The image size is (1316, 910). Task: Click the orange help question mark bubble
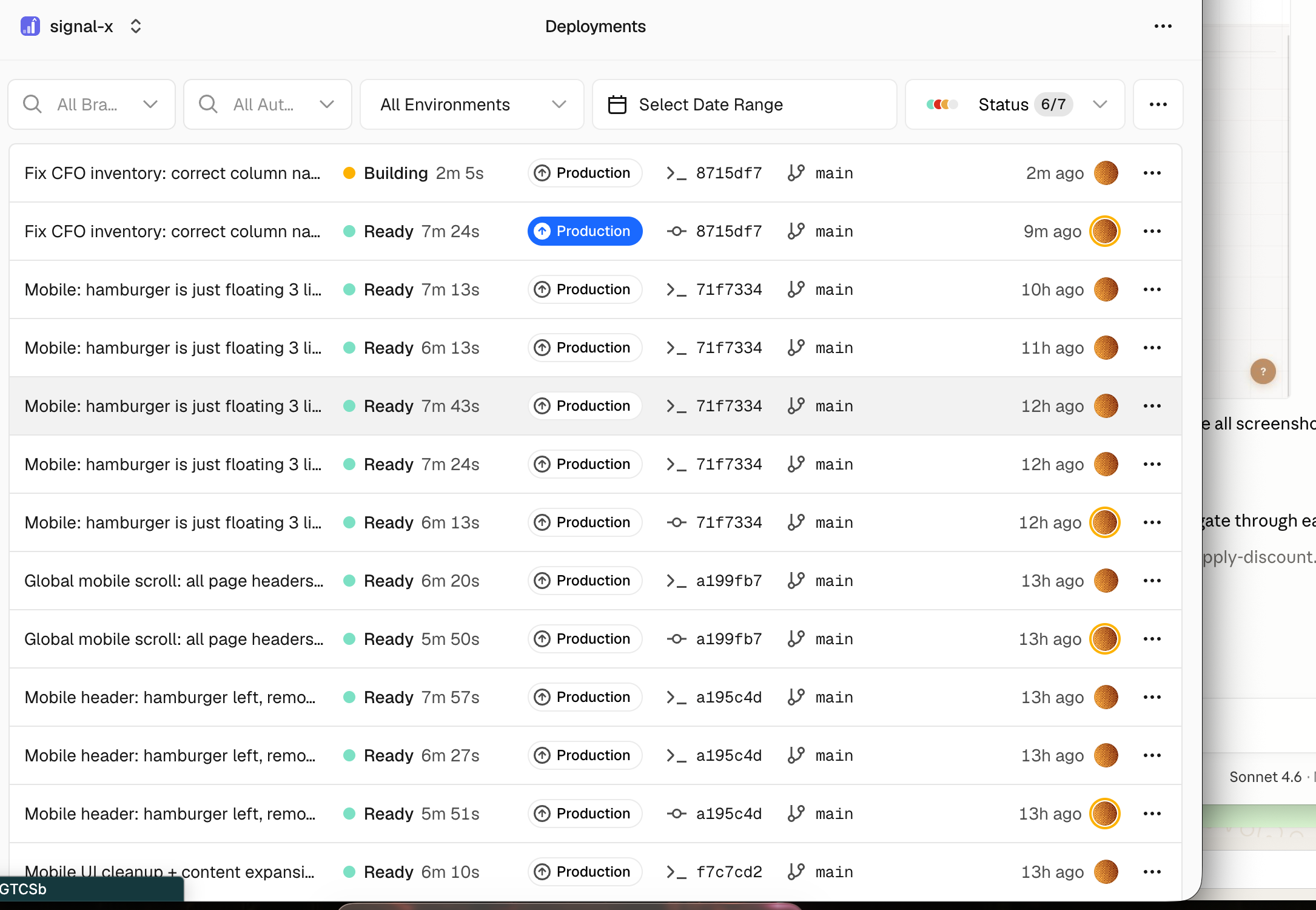tap(1263, 371)
